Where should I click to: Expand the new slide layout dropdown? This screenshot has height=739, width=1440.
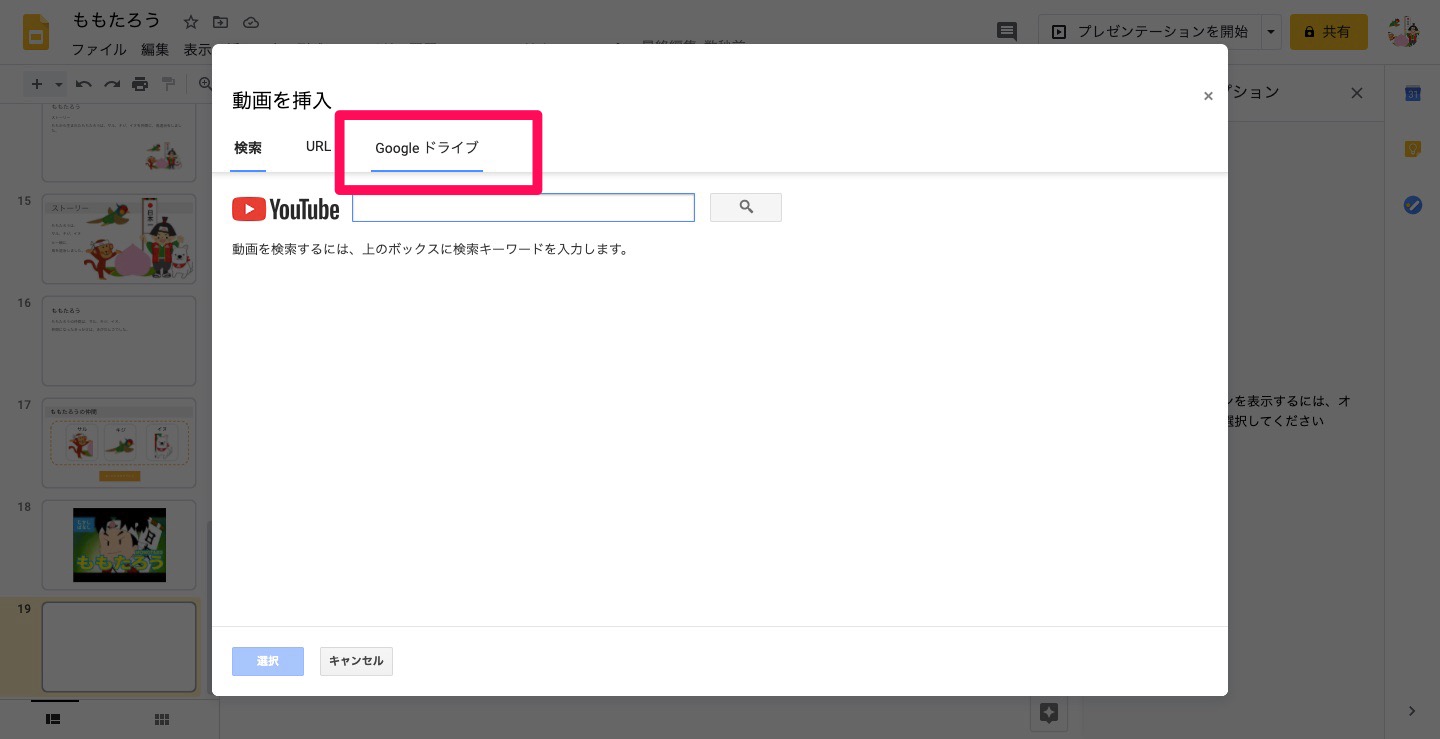[59, 85]
